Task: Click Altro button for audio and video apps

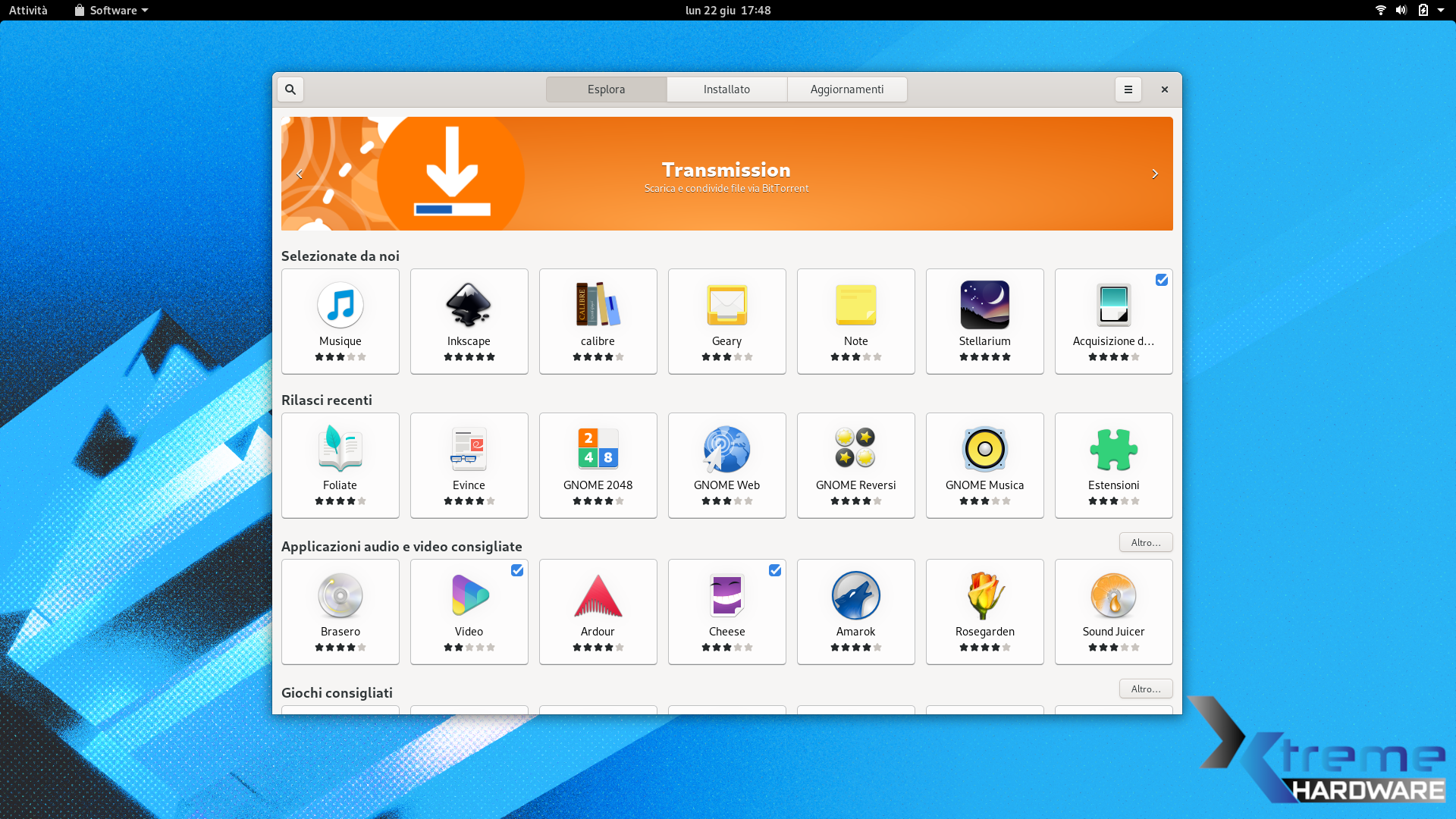Action: point(1146,542)
